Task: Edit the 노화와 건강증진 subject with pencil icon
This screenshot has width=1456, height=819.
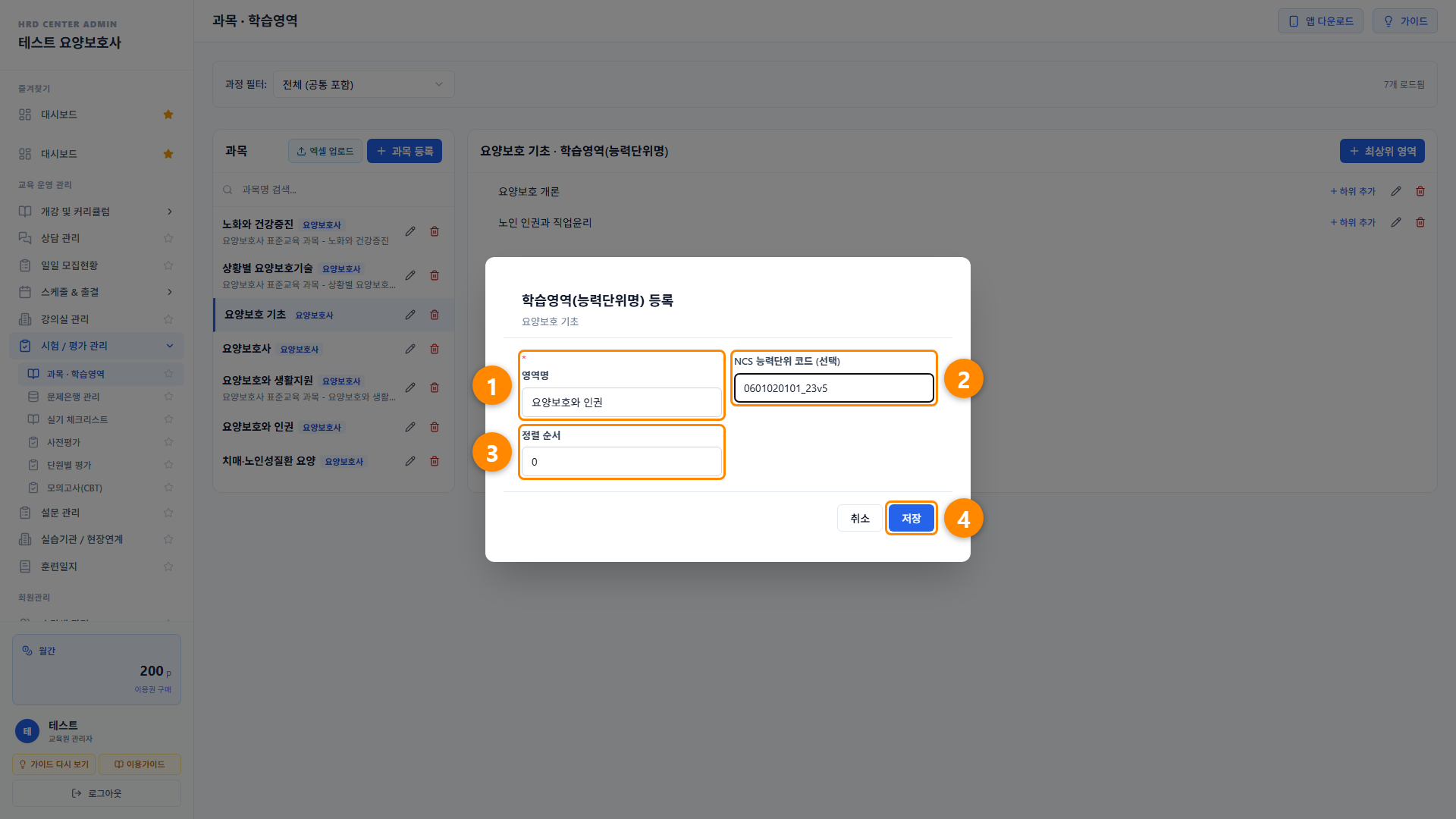Action: click(x=410, y=231)
